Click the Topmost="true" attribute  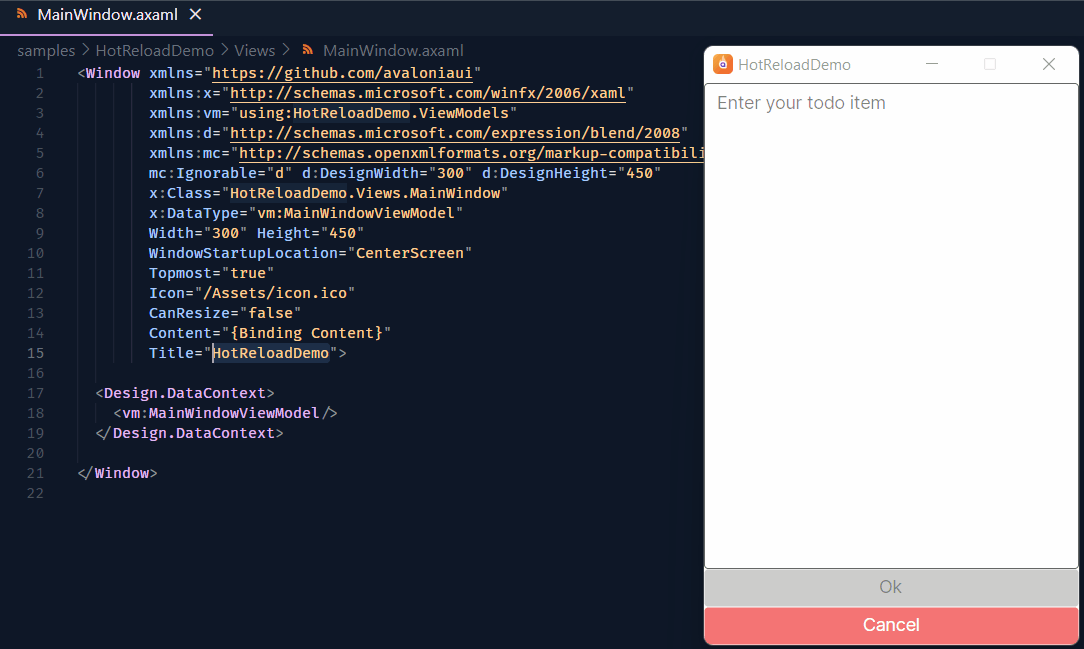point(212,273)
